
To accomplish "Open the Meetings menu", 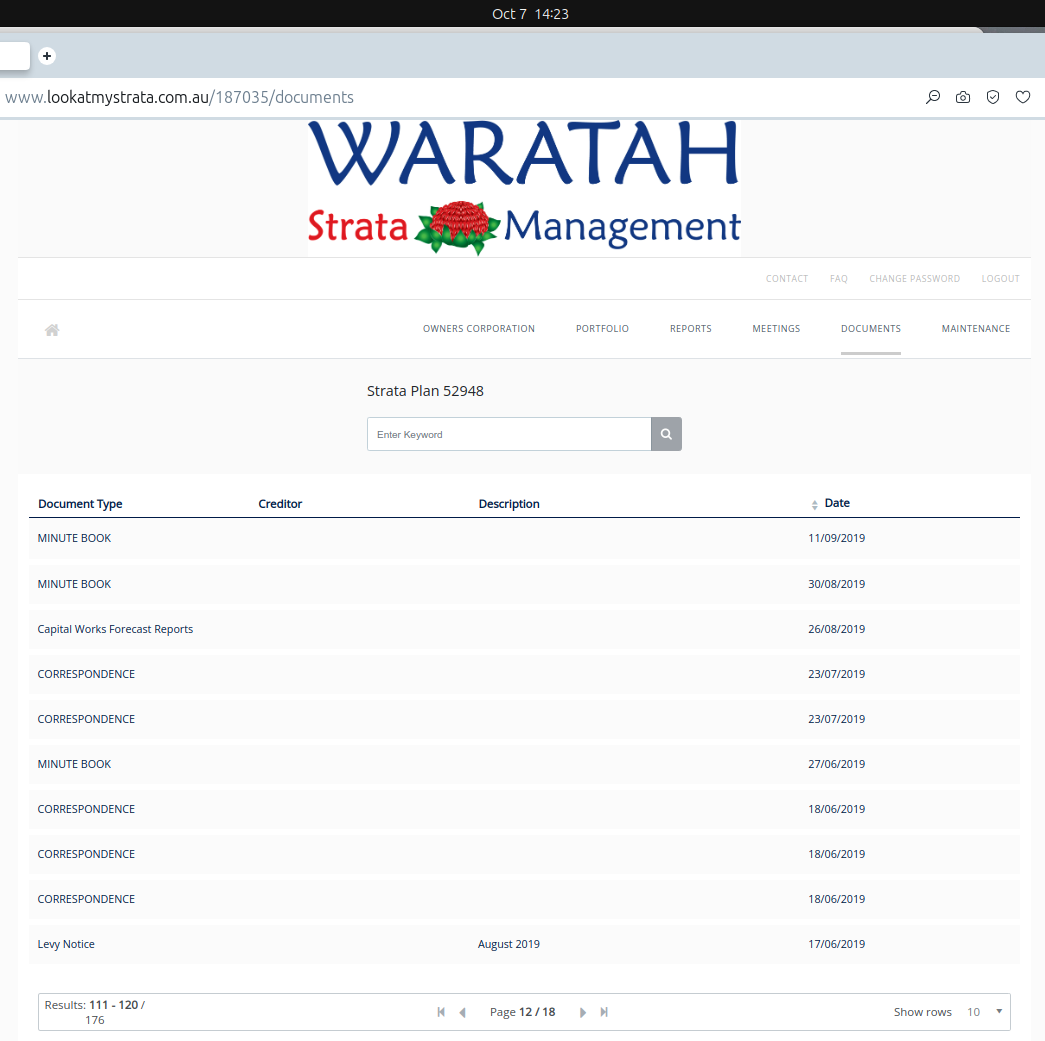I will 776,329.
